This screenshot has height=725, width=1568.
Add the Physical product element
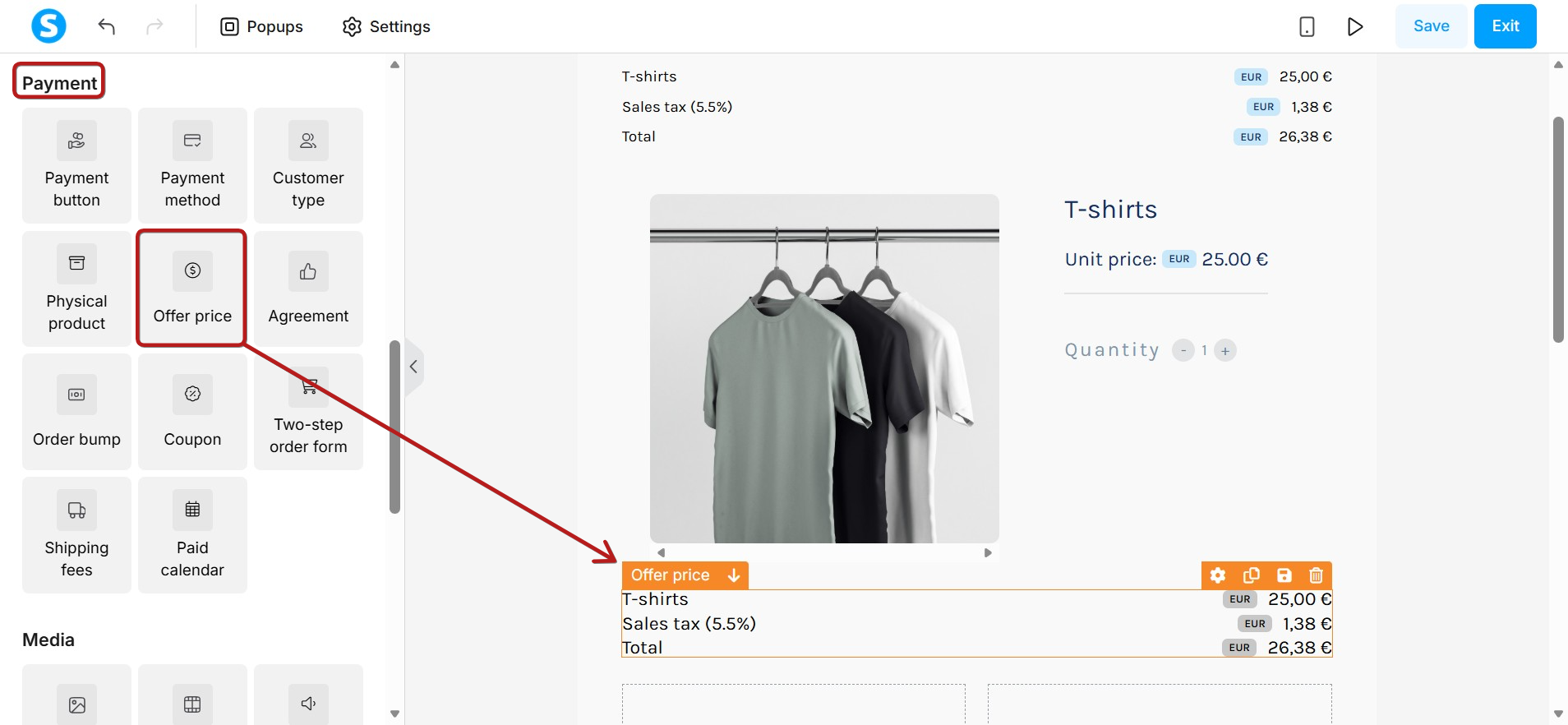[76, 289]
